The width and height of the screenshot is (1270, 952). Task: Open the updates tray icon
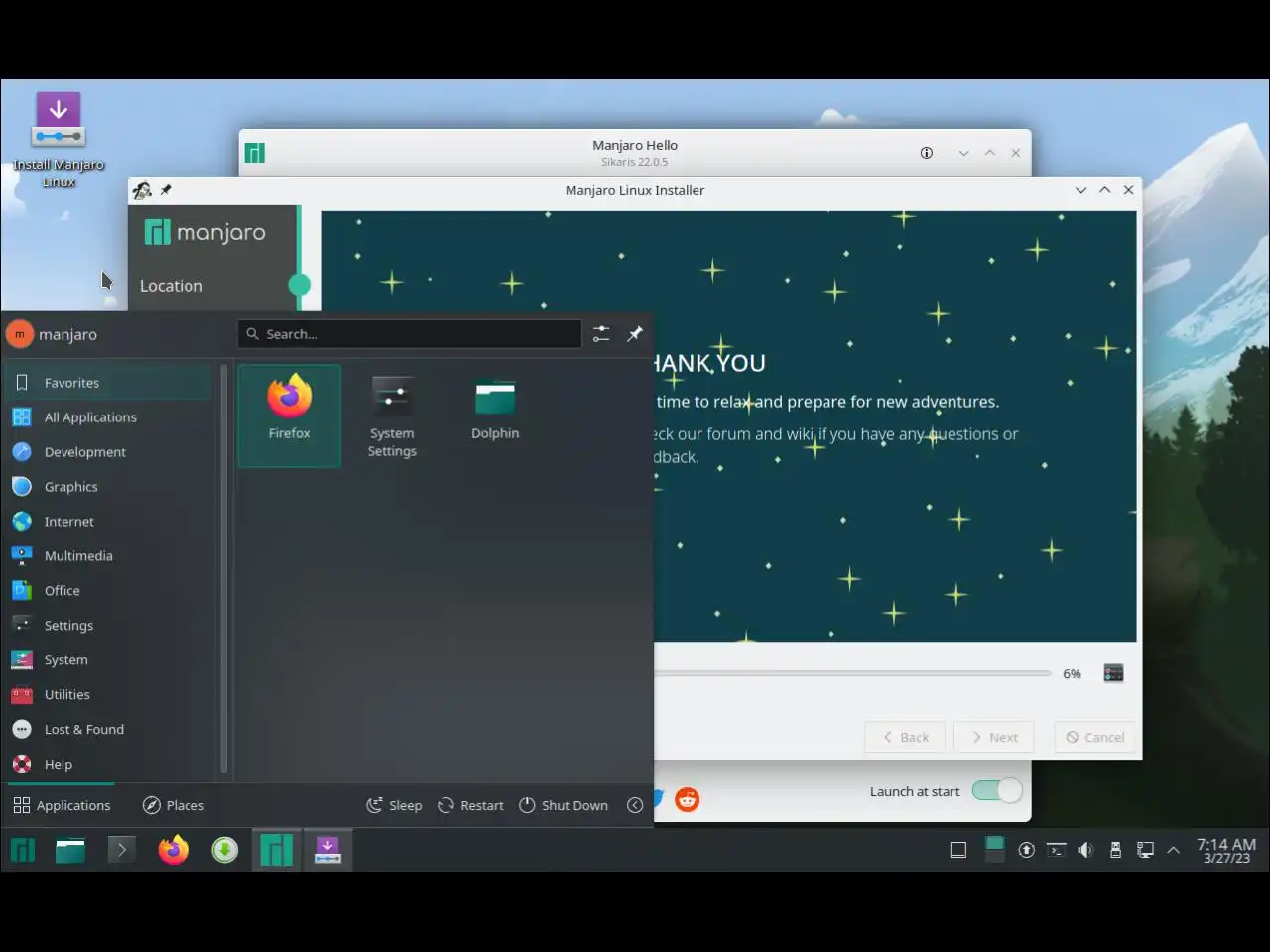tap(1026, 850)
